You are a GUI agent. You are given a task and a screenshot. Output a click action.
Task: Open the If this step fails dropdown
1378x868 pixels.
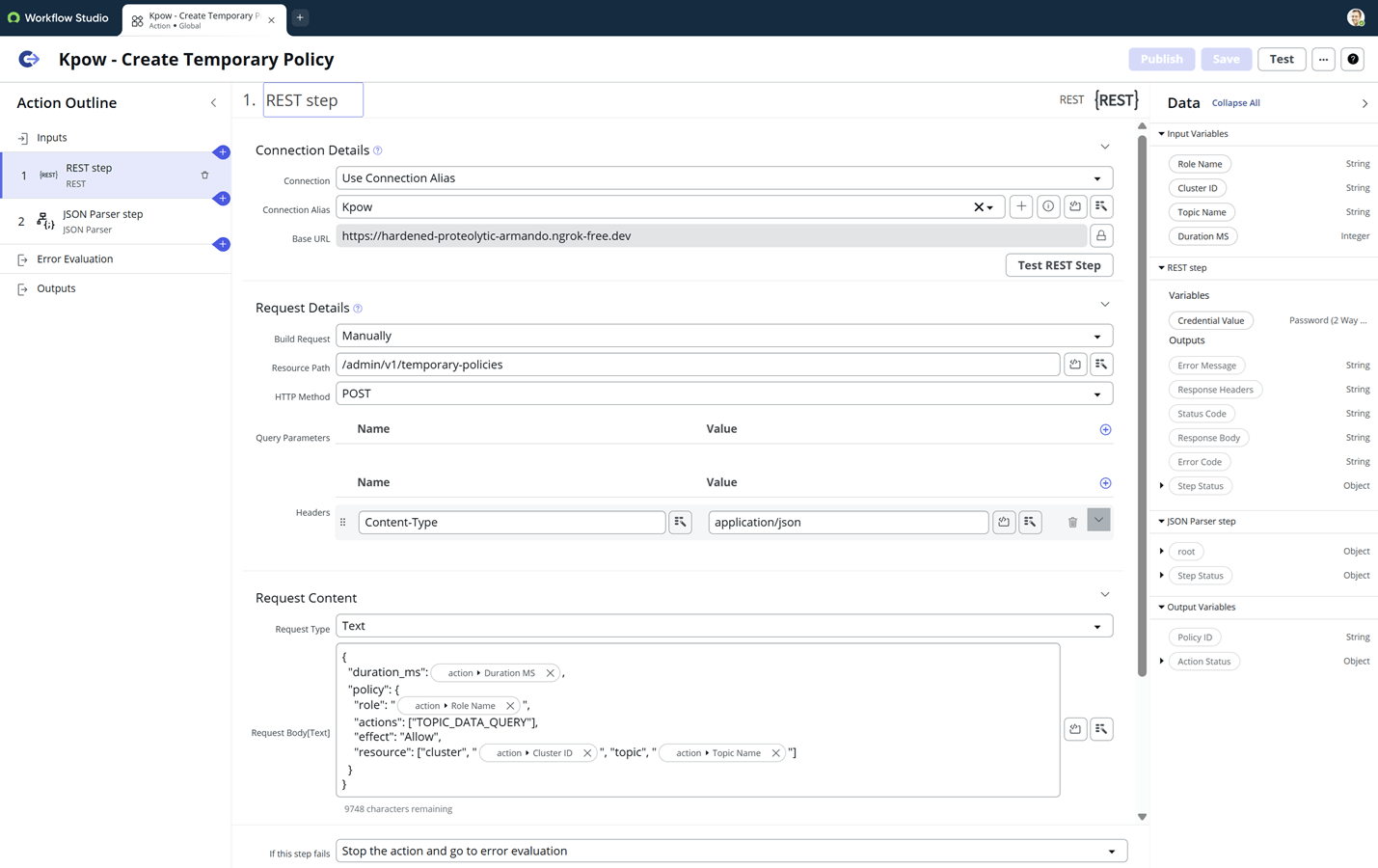(731, 851)
